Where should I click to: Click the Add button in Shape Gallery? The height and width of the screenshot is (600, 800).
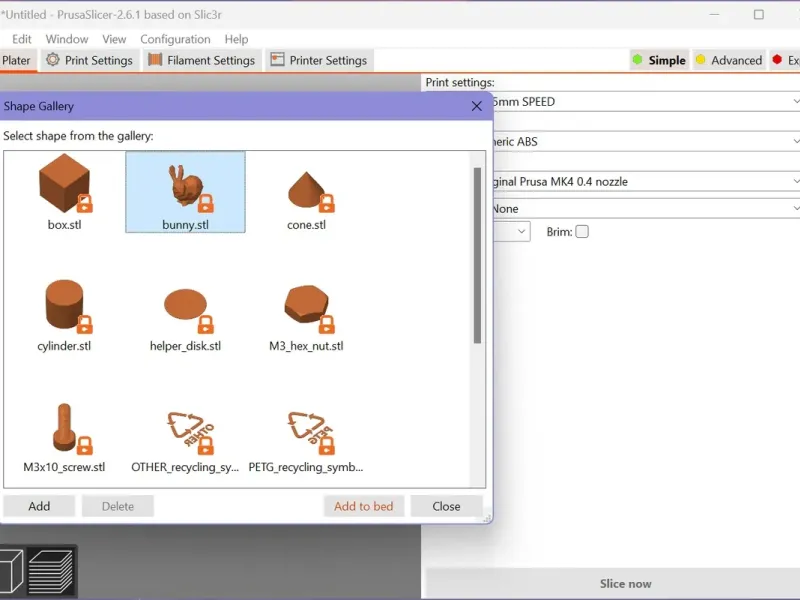[x=39, y=506]
